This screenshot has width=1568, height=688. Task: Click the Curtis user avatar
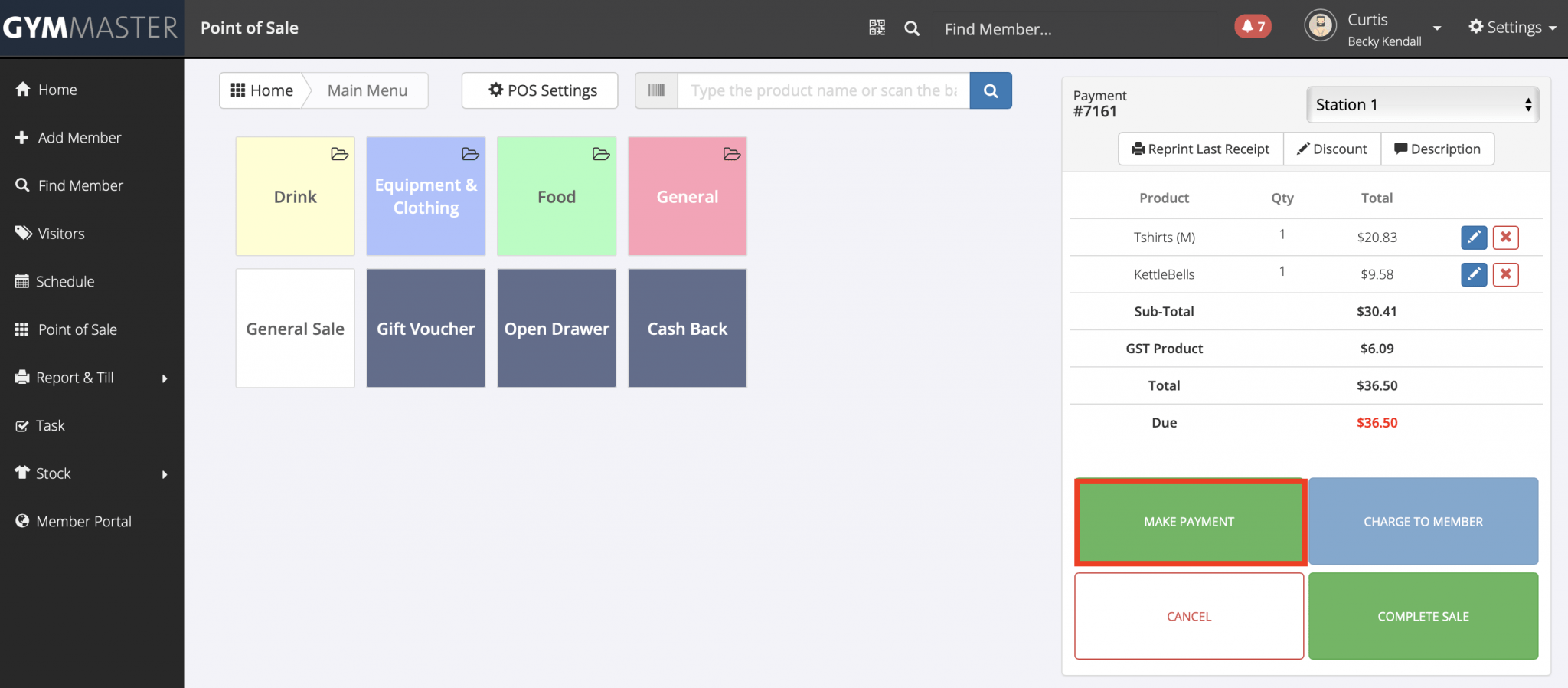(x=1321, y=26)
